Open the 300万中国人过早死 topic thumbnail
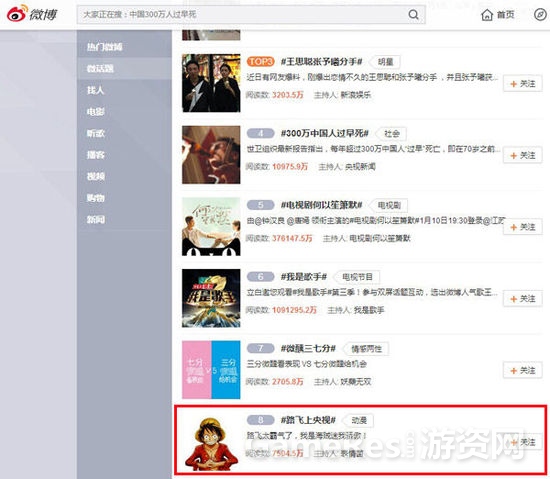Screen dimensions: 550x479 (x=211, y=155)
